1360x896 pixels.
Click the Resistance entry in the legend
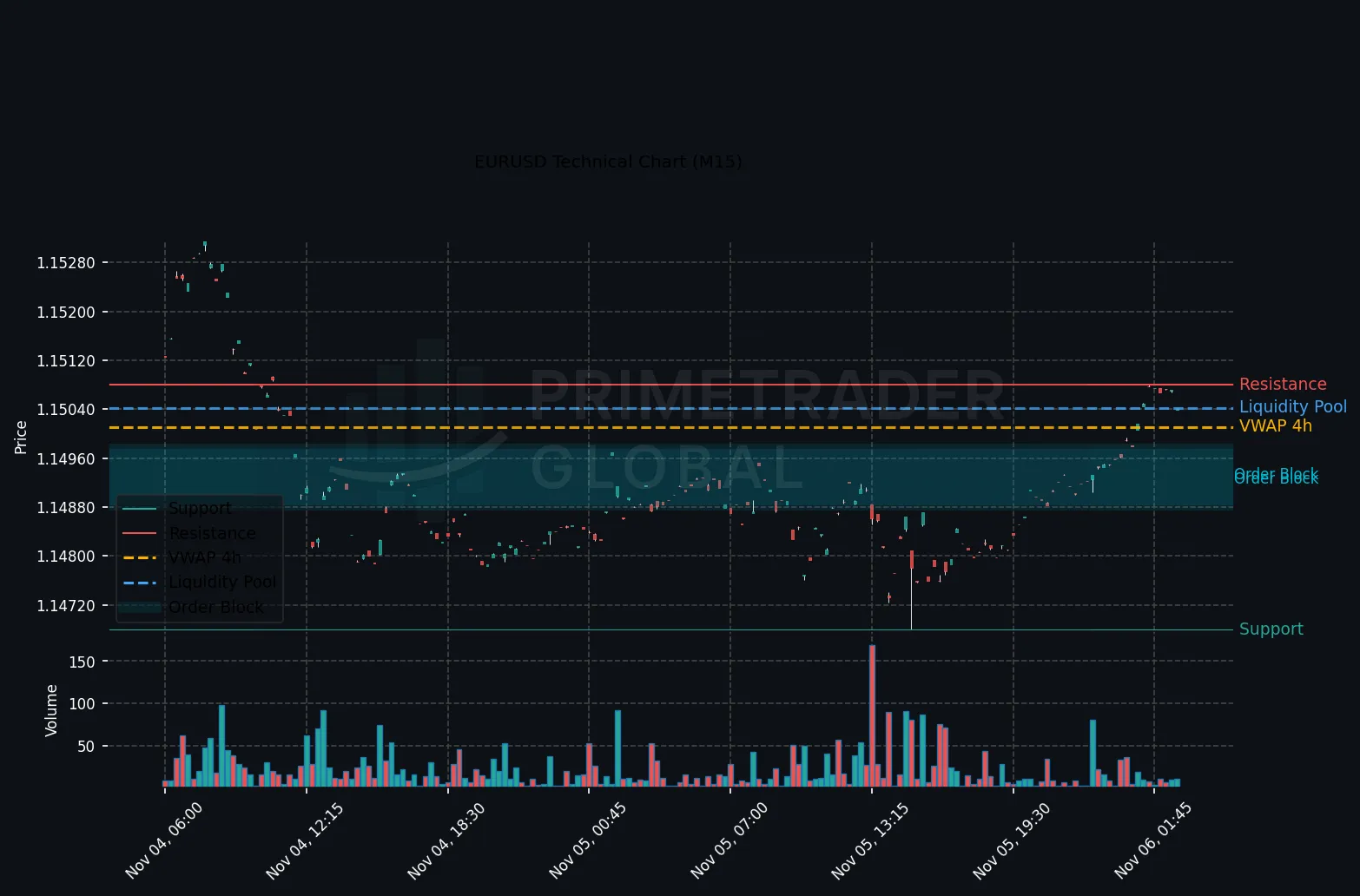tap(213, 533)
